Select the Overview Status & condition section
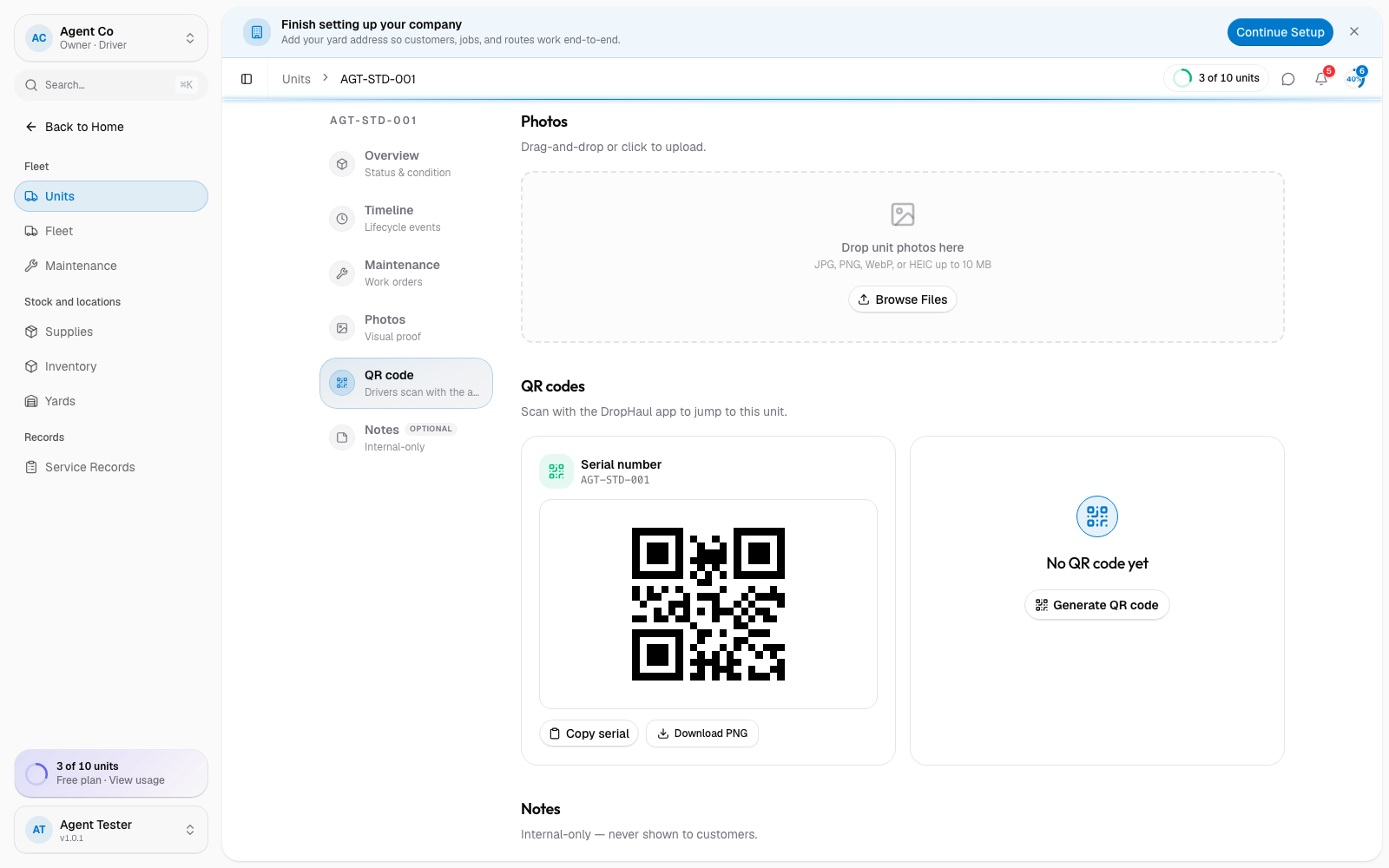 (406, 164)
